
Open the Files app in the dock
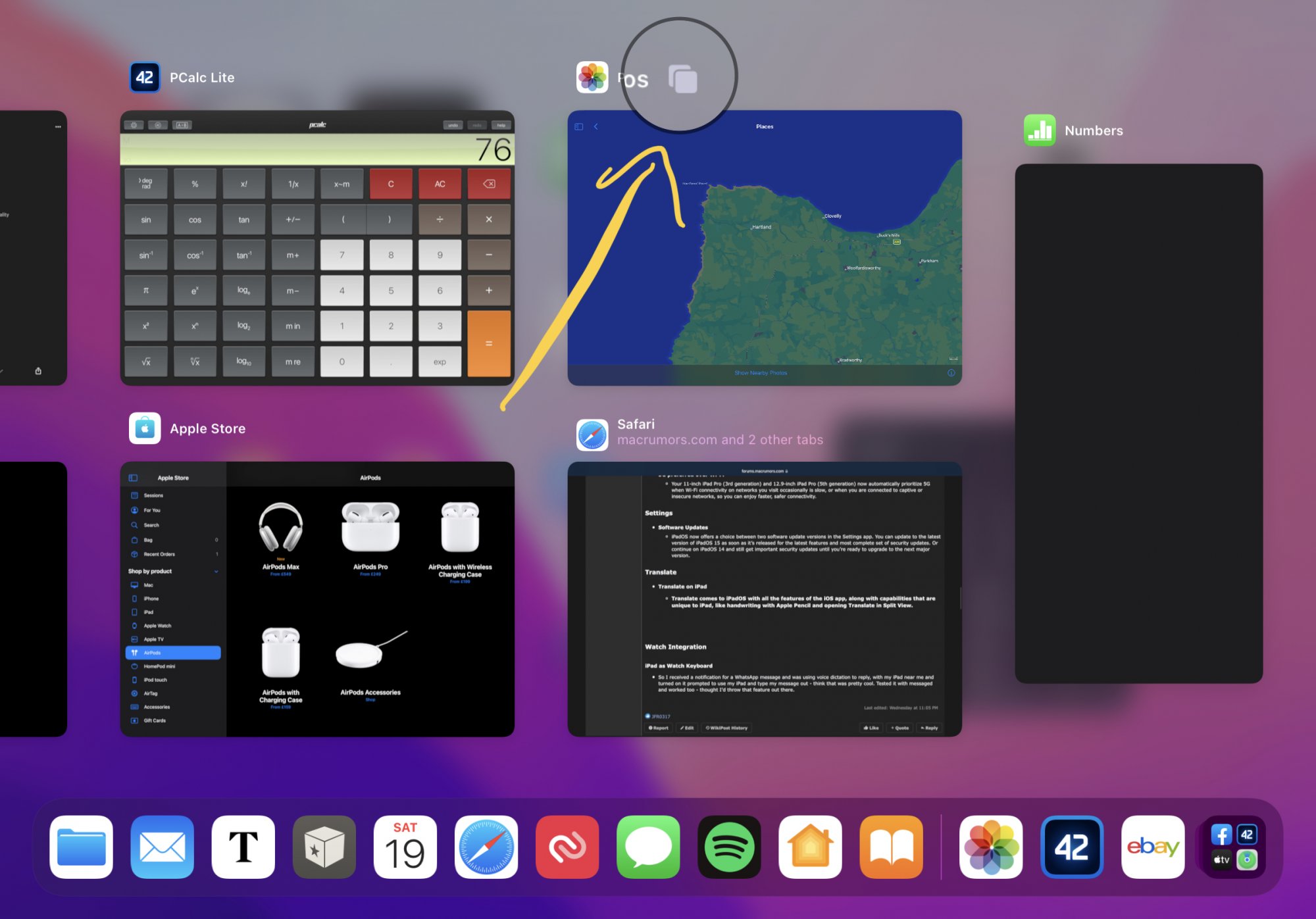pos(81,847)
